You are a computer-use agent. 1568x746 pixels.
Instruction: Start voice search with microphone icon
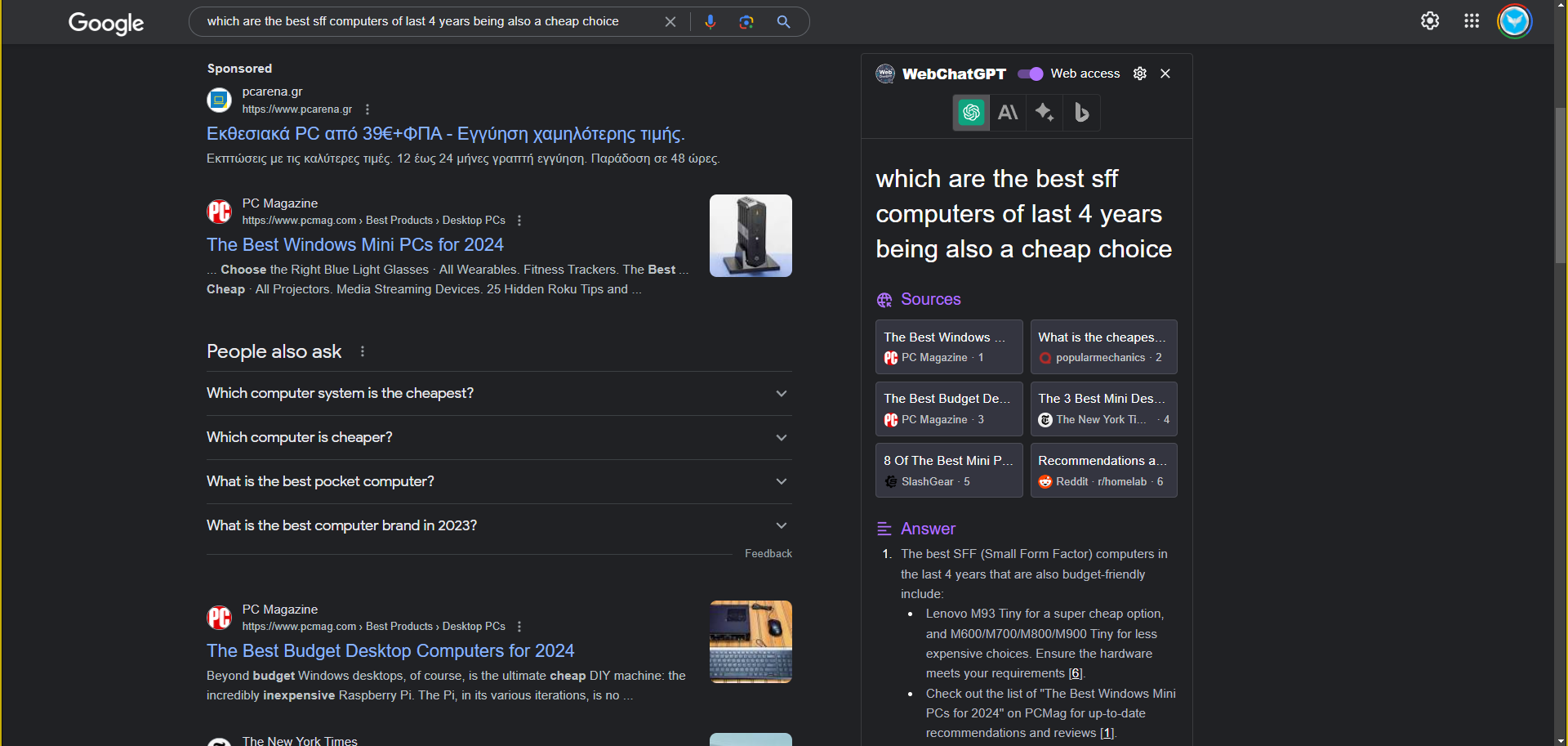pos(710,22)
